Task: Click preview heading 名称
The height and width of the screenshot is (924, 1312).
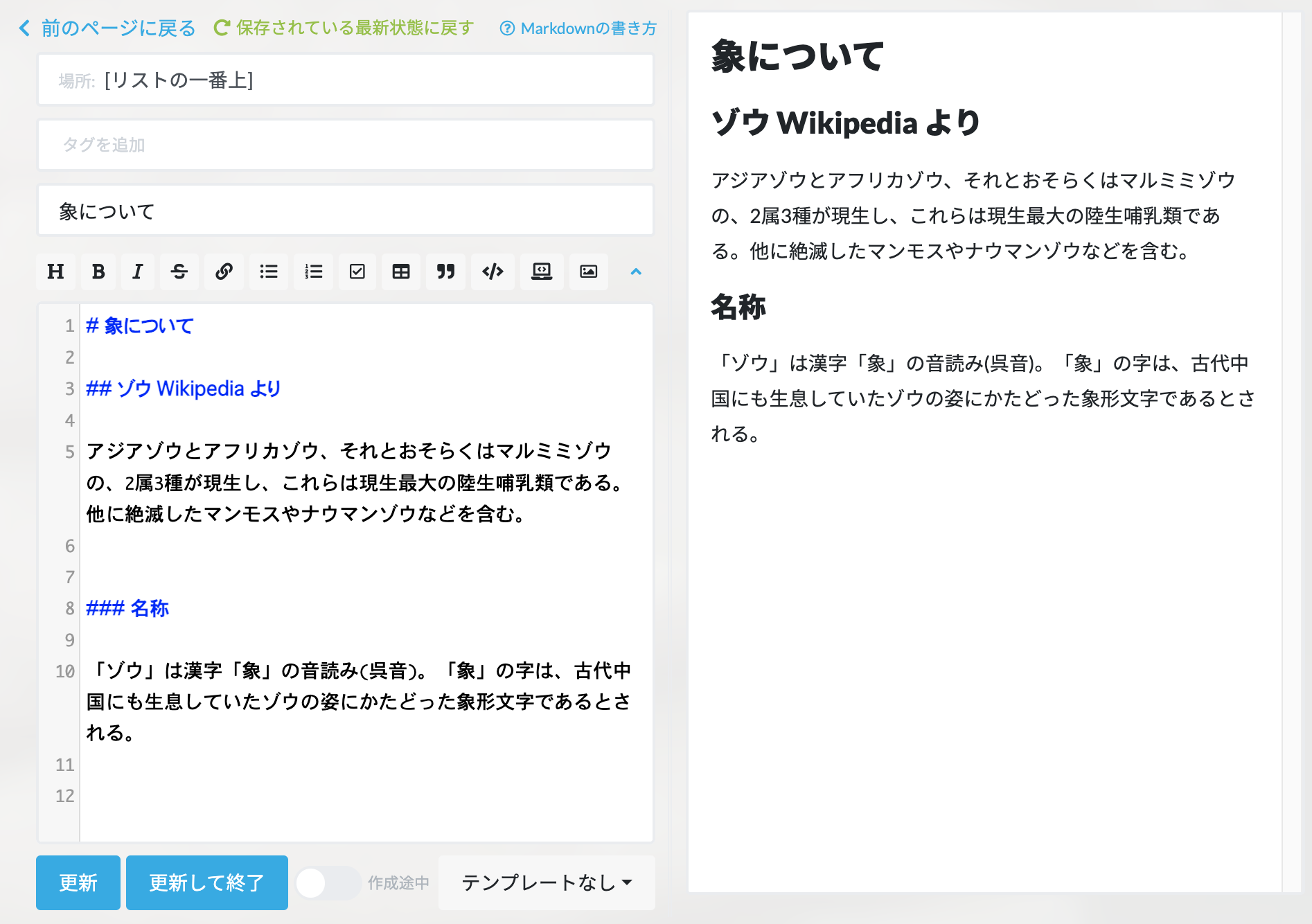Action: 738,306
